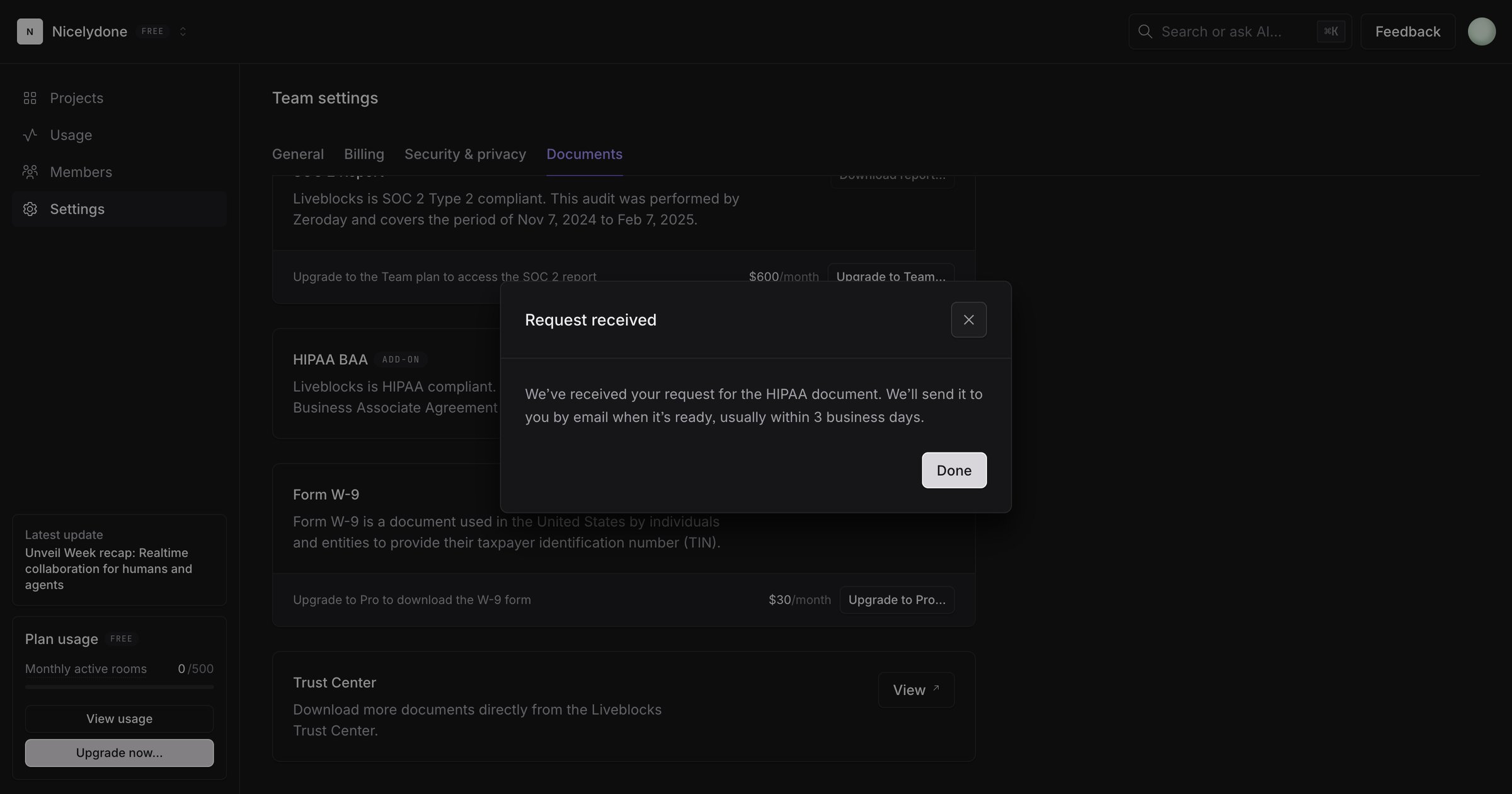The image size is (1512, 794).
Task: Click the Projects label in sidebar
Action: tap(76, 98)
